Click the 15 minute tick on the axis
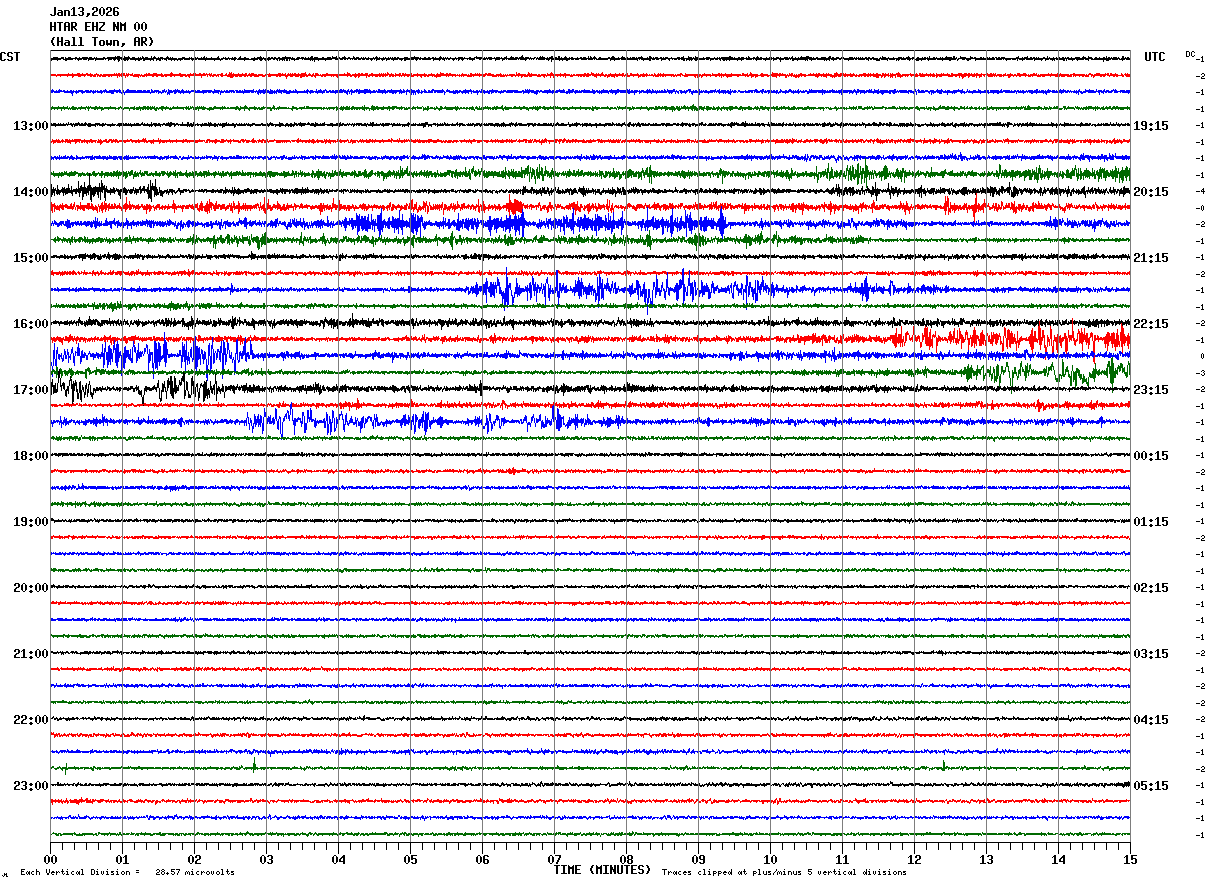1210x886 pixels. coord(1130,860)
